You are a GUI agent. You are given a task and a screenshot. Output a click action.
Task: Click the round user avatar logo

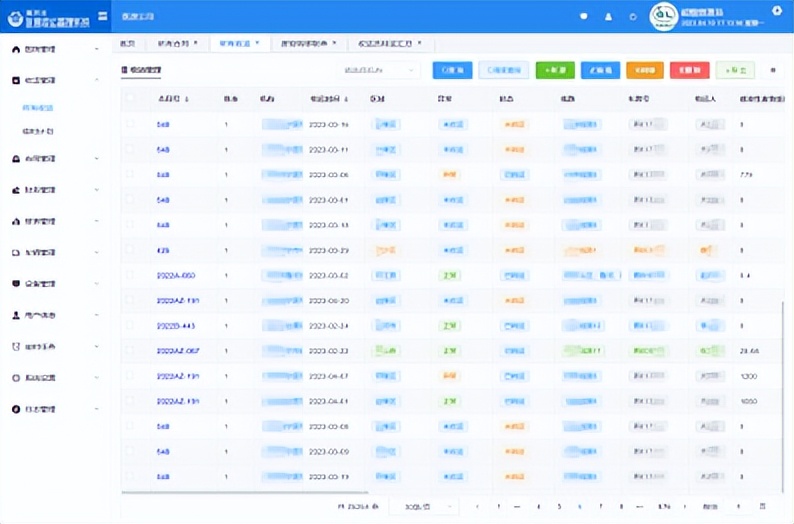(664, 16)
